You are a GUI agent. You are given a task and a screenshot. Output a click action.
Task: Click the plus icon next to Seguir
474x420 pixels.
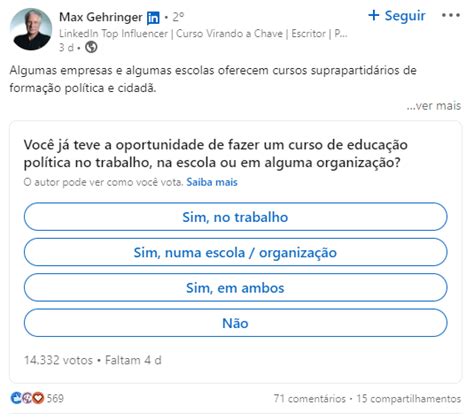pyautogui.click(x=374, y=15)
